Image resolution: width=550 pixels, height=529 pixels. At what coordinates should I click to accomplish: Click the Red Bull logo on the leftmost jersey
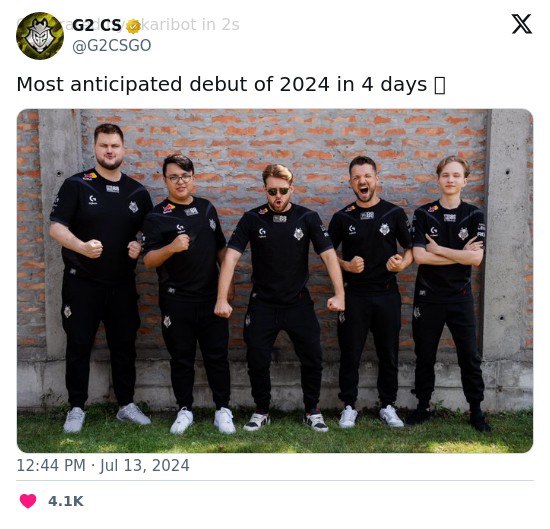pyautogui.click(x=89, y=176)
